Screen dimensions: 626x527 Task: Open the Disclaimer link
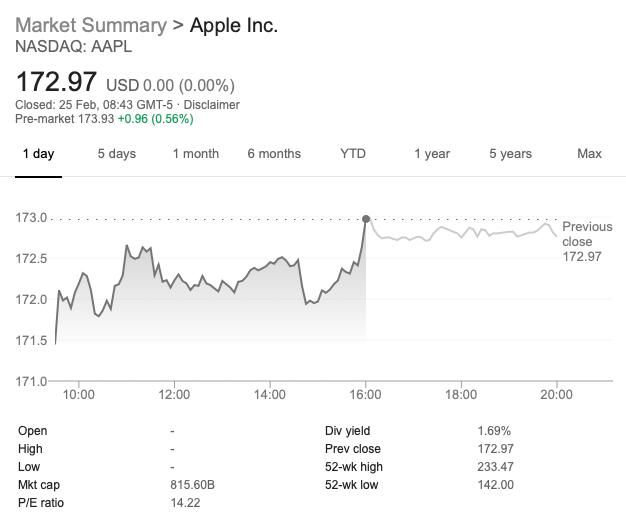point(212,105)
